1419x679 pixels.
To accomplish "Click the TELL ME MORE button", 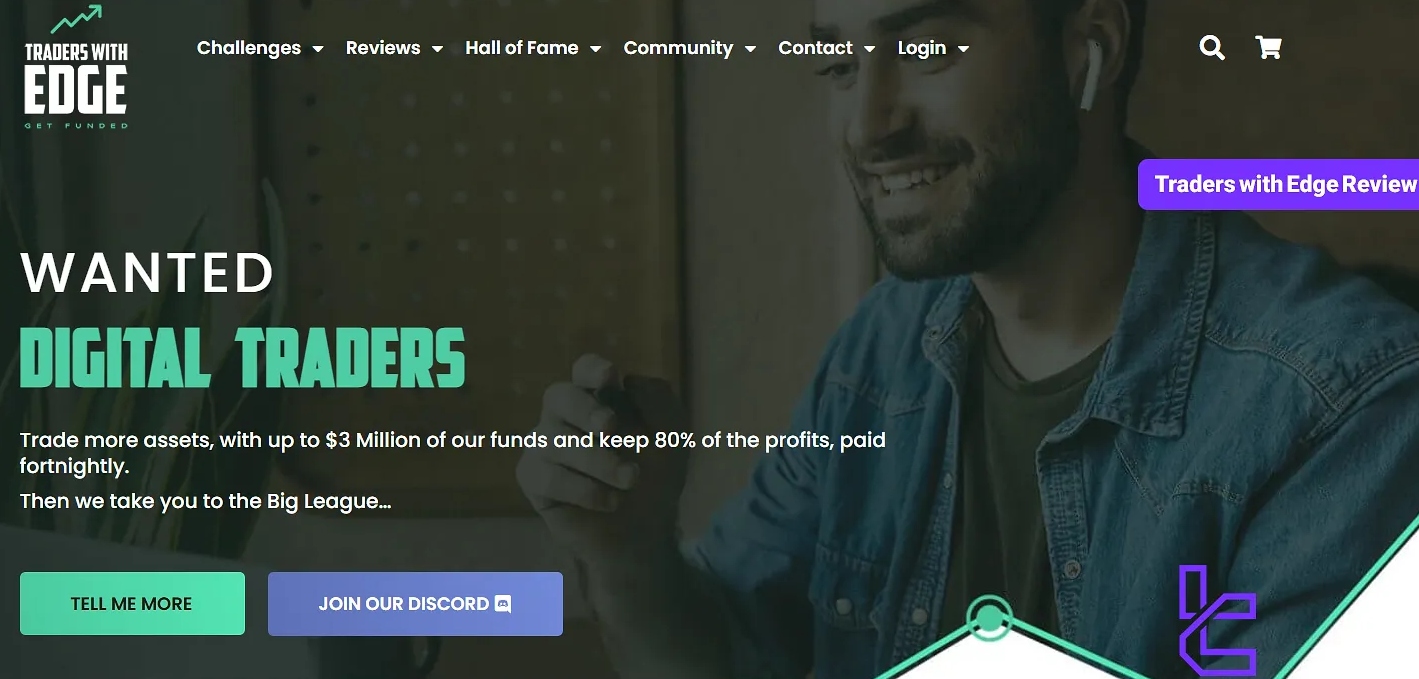I will [132, 604].
